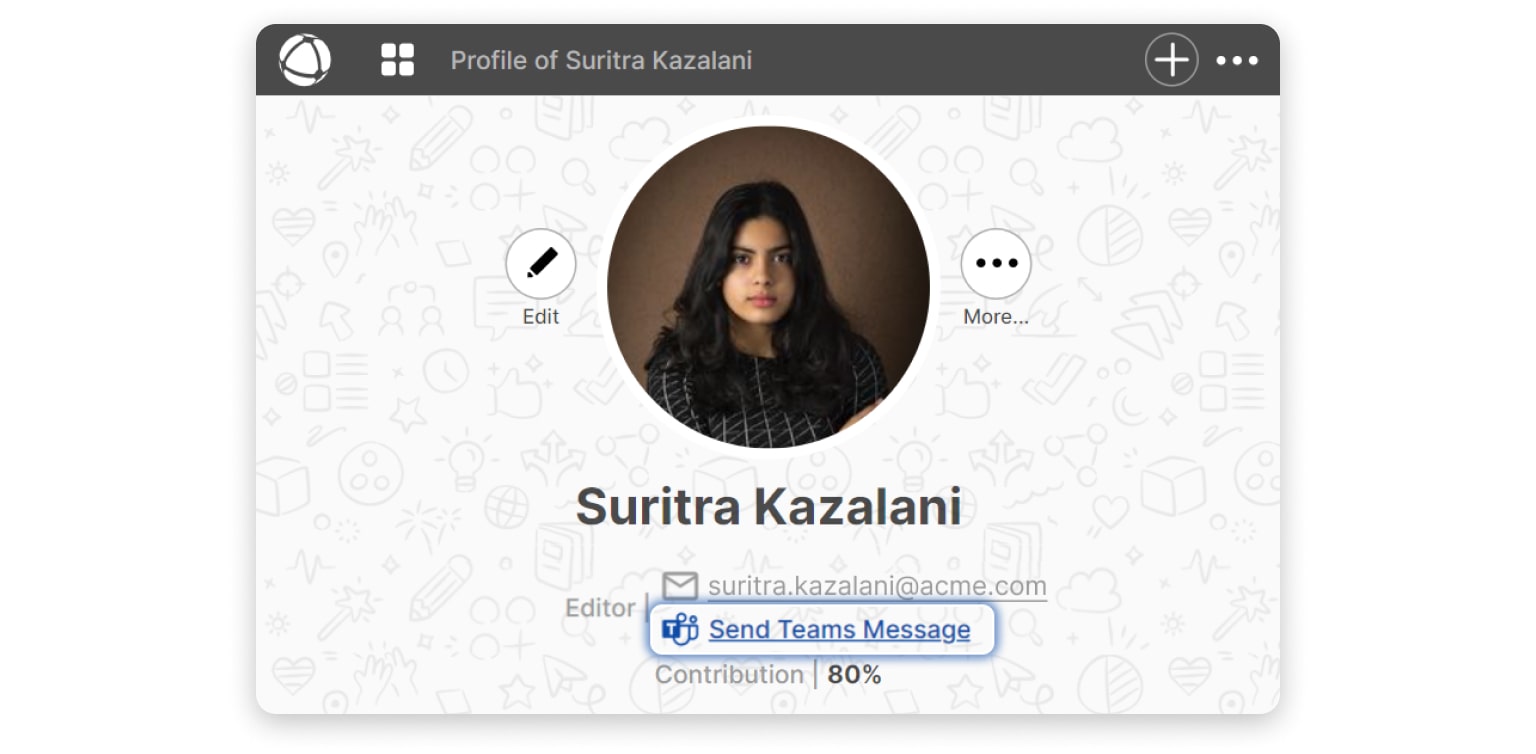The height and width of the screenshot is (754, 1536).
Task: Click the doodle-patterned card background
Action: 1150,420
